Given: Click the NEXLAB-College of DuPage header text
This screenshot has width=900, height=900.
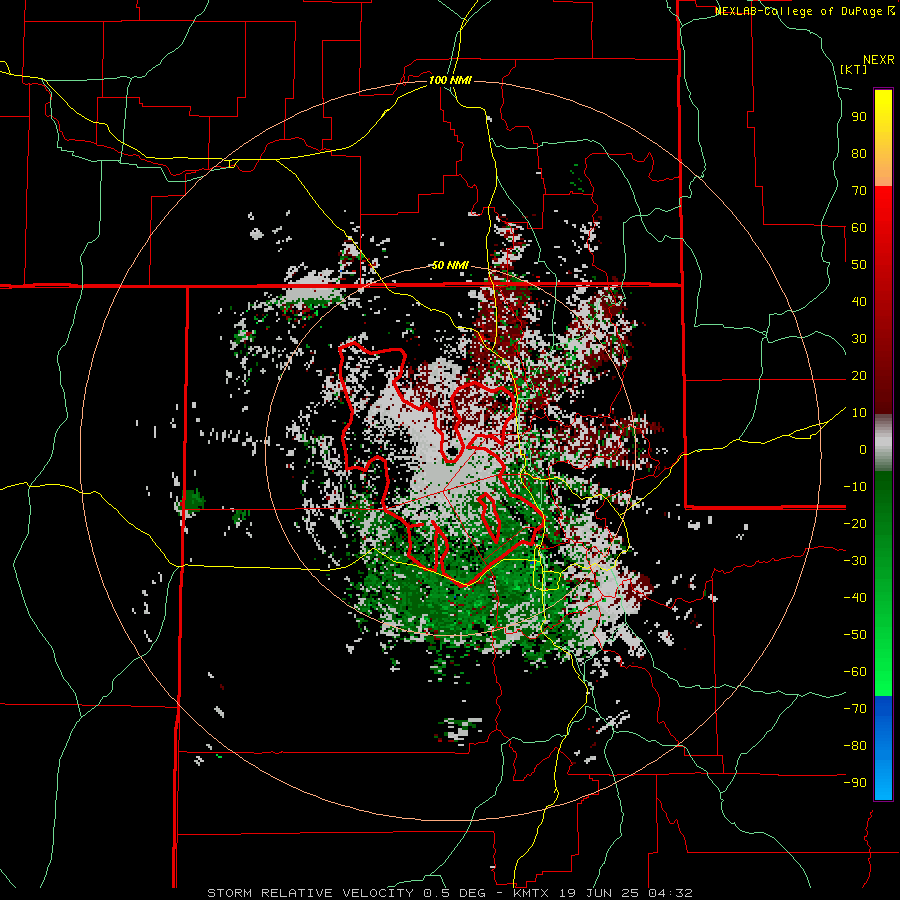Looking at the screenshot, I should point(804,11).
